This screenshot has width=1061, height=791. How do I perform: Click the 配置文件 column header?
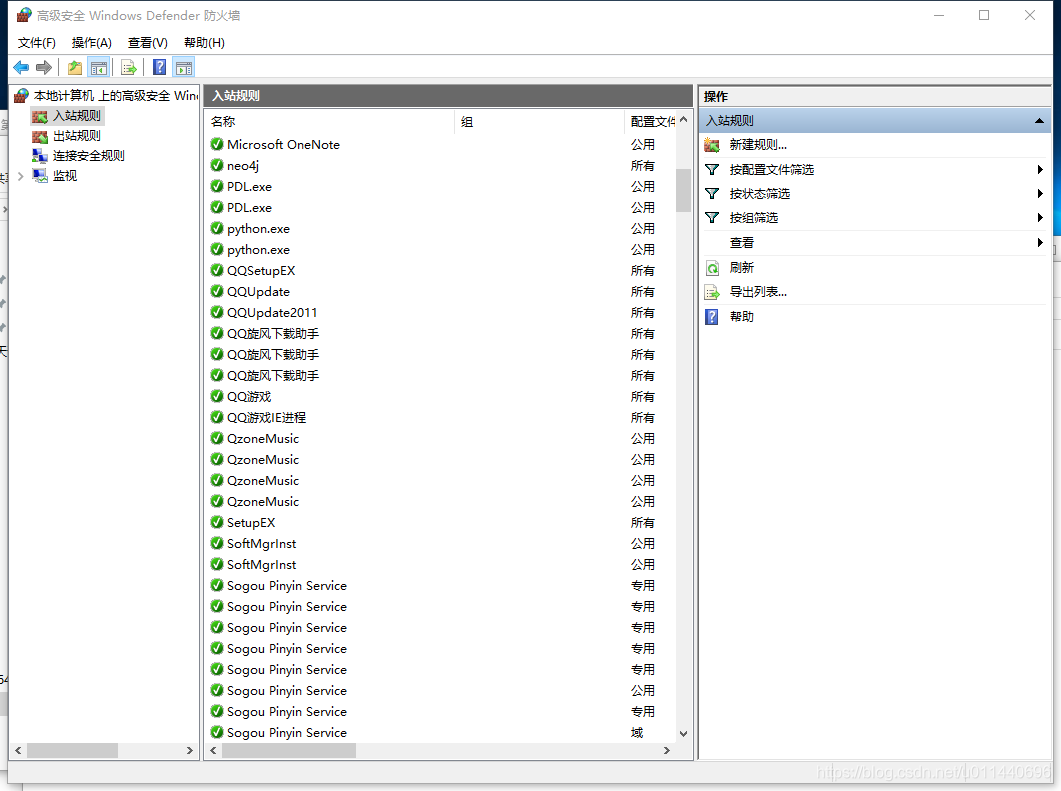[x=650, y=122]
